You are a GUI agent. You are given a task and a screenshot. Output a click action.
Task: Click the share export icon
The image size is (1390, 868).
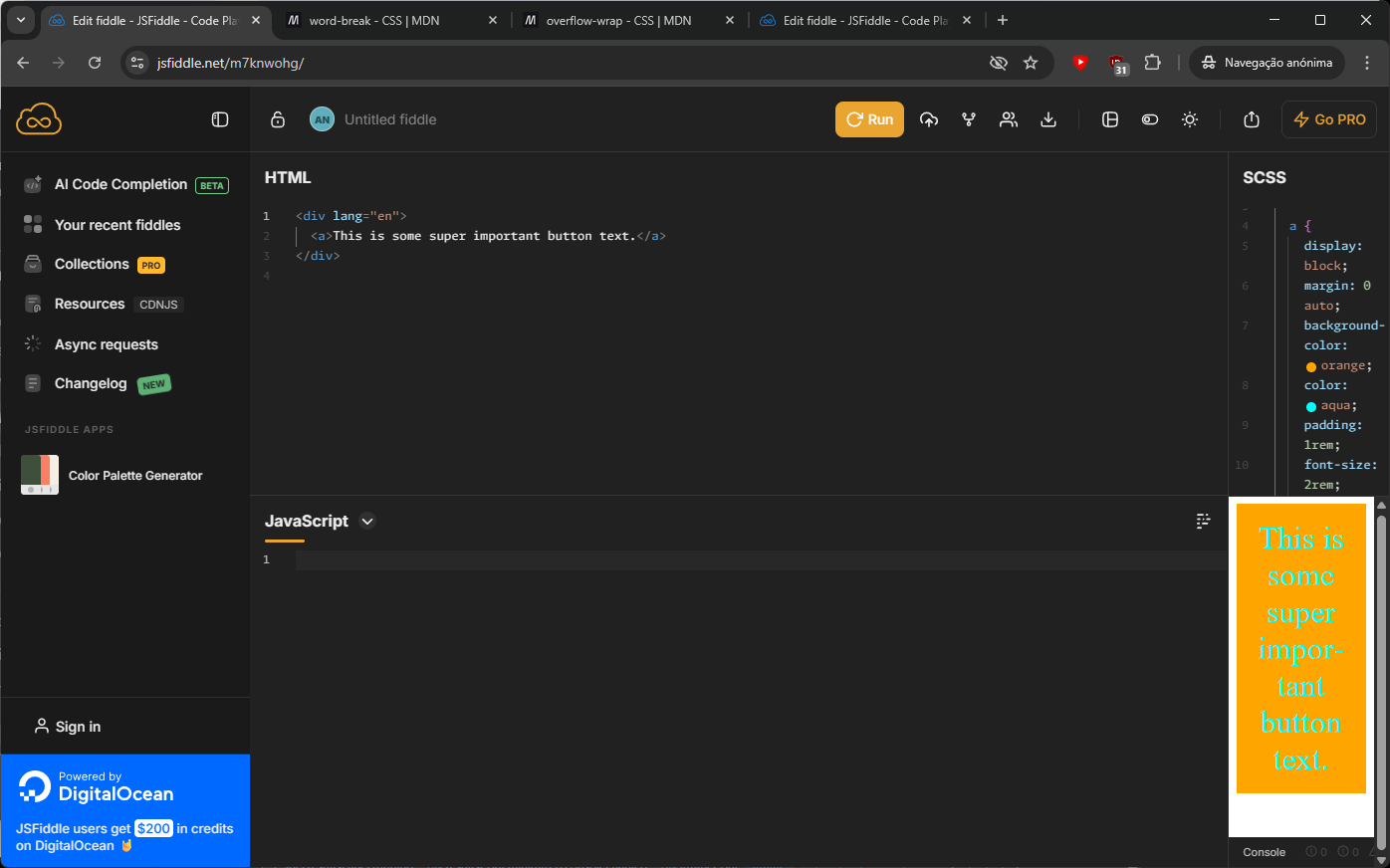1252,119
